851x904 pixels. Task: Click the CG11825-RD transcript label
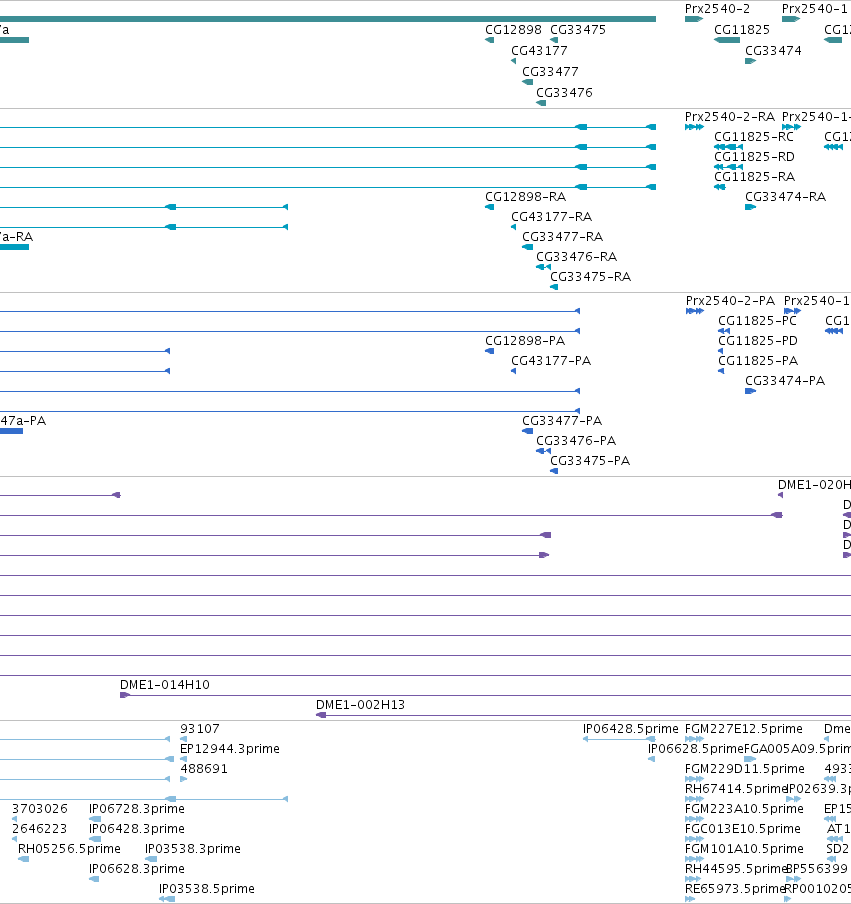point(754,157)
